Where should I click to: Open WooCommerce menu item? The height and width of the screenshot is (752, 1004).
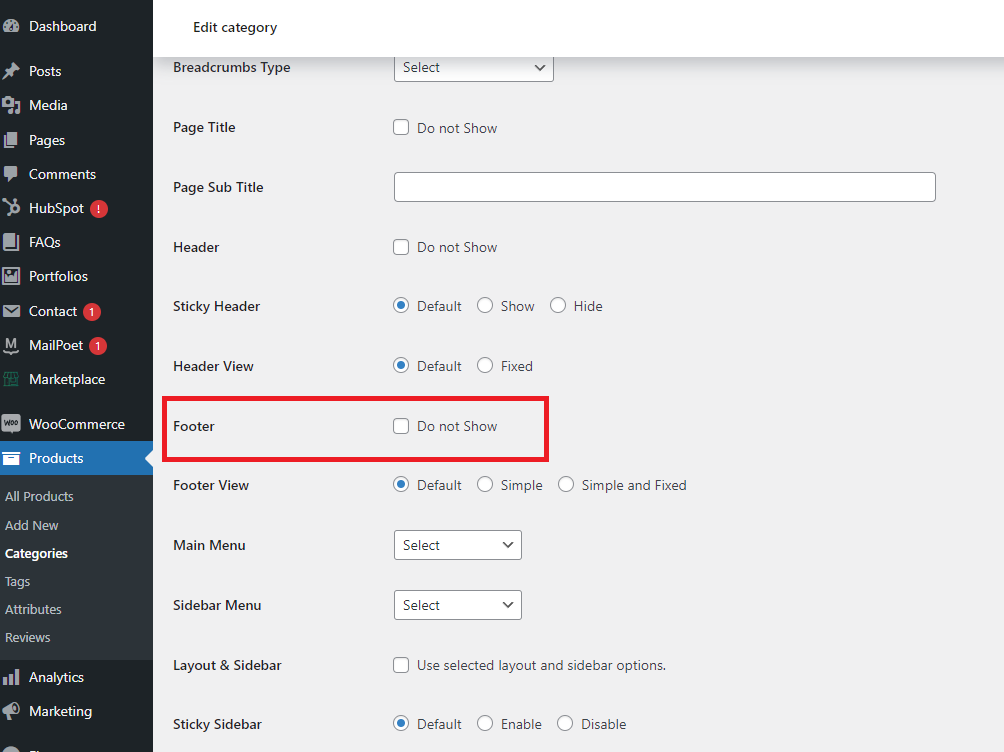tap(76, 424)
